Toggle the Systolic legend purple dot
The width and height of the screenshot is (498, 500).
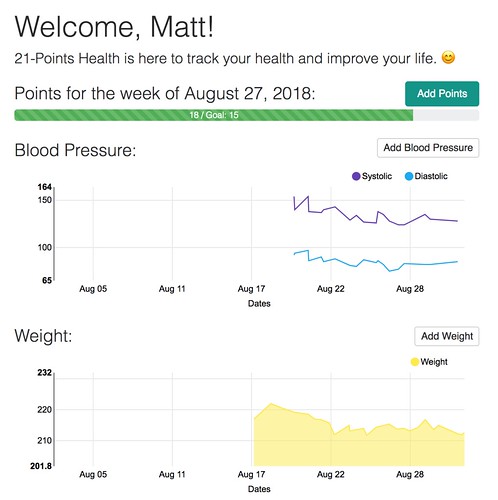[x=356, y=176]
